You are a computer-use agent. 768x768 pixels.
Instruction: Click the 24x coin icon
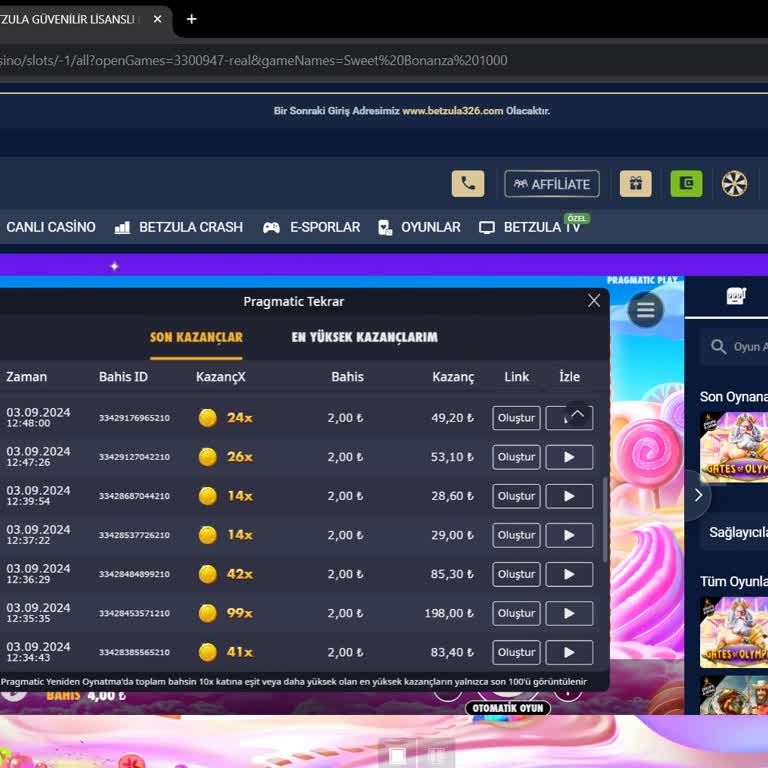point(208,418)
